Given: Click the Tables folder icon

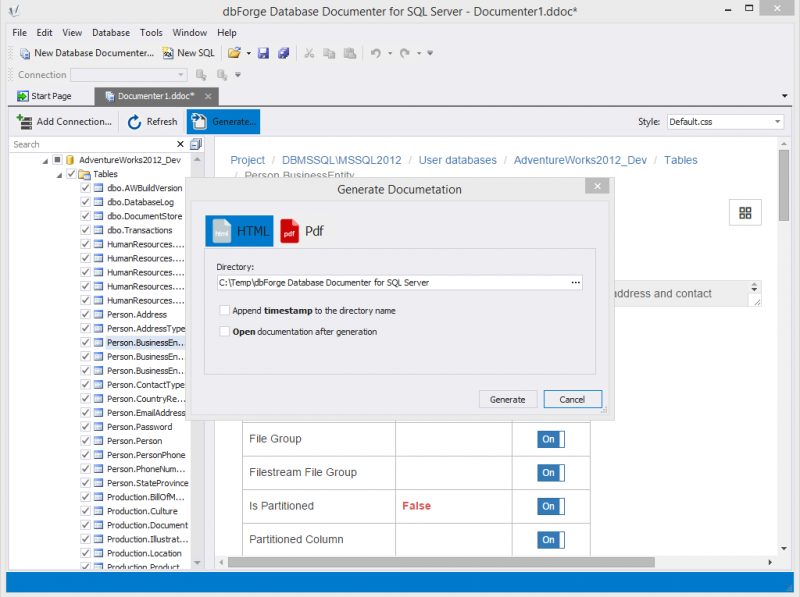Looking at the screenshot, I should click(x=85, y=175).
